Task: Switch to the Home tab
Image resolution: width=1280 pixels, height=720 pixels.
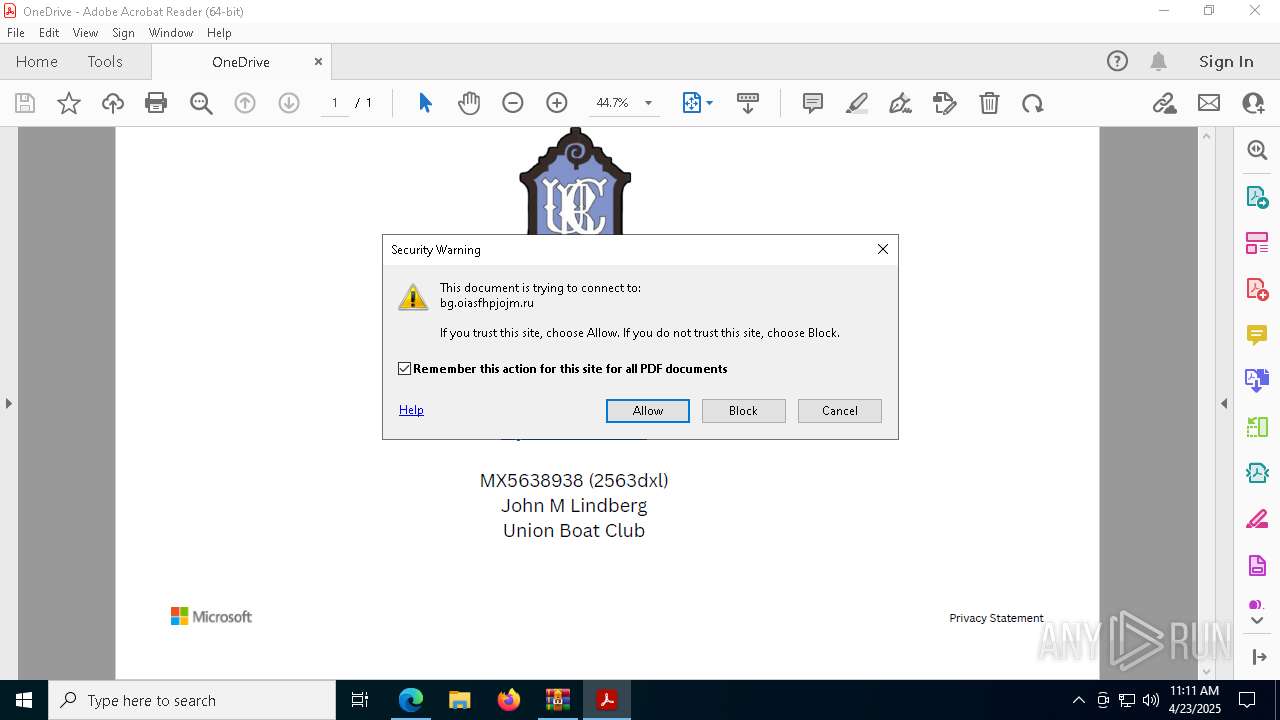Action: (37, 61)
